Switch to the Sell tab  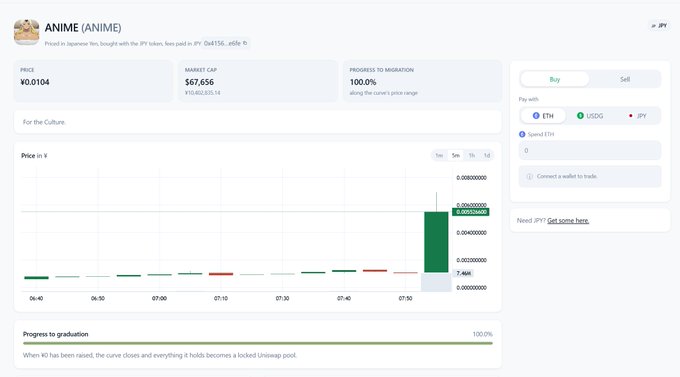coord(624,79)
